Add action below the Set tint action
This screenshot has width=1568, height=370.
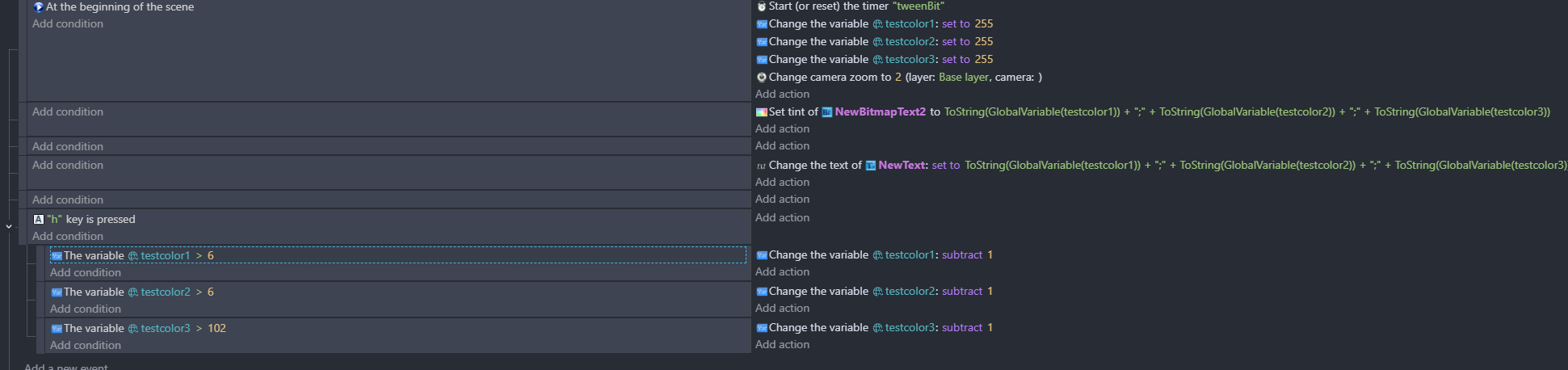(782, 129)
